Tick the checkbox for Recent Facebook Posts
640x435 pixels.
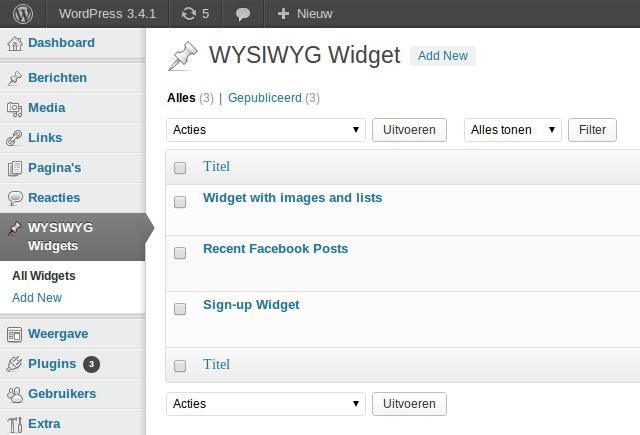tap(180, 253)
